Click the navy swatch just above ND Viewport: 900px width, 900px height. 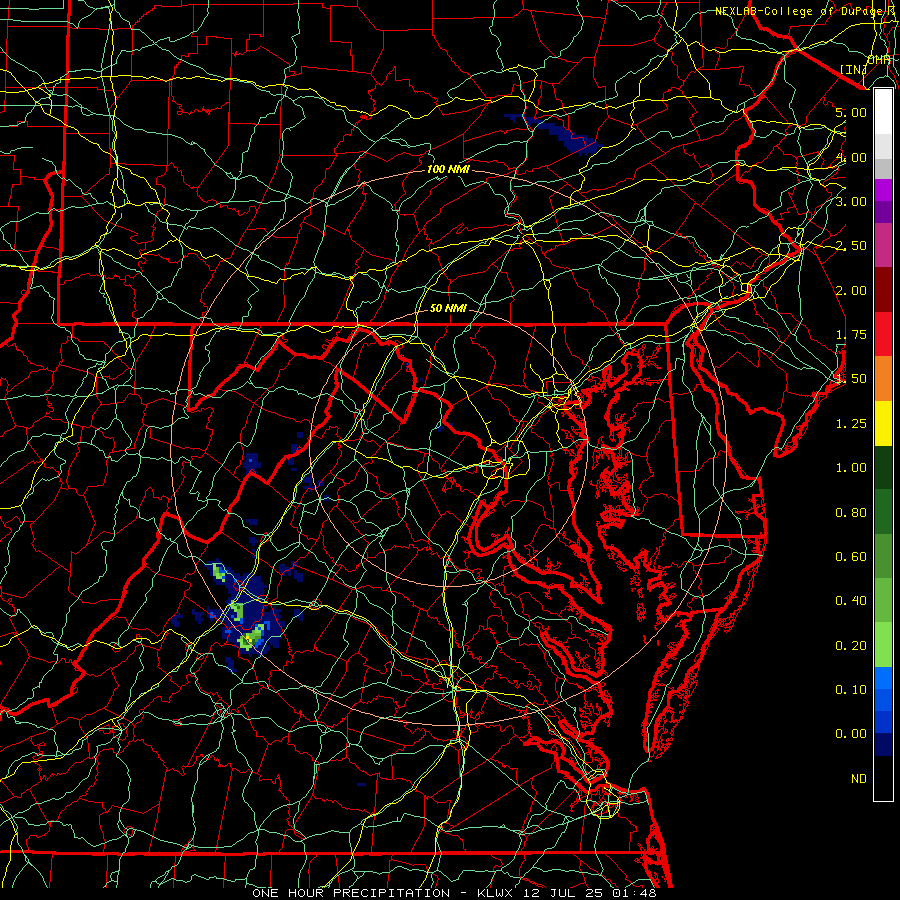tap(883, 745)
